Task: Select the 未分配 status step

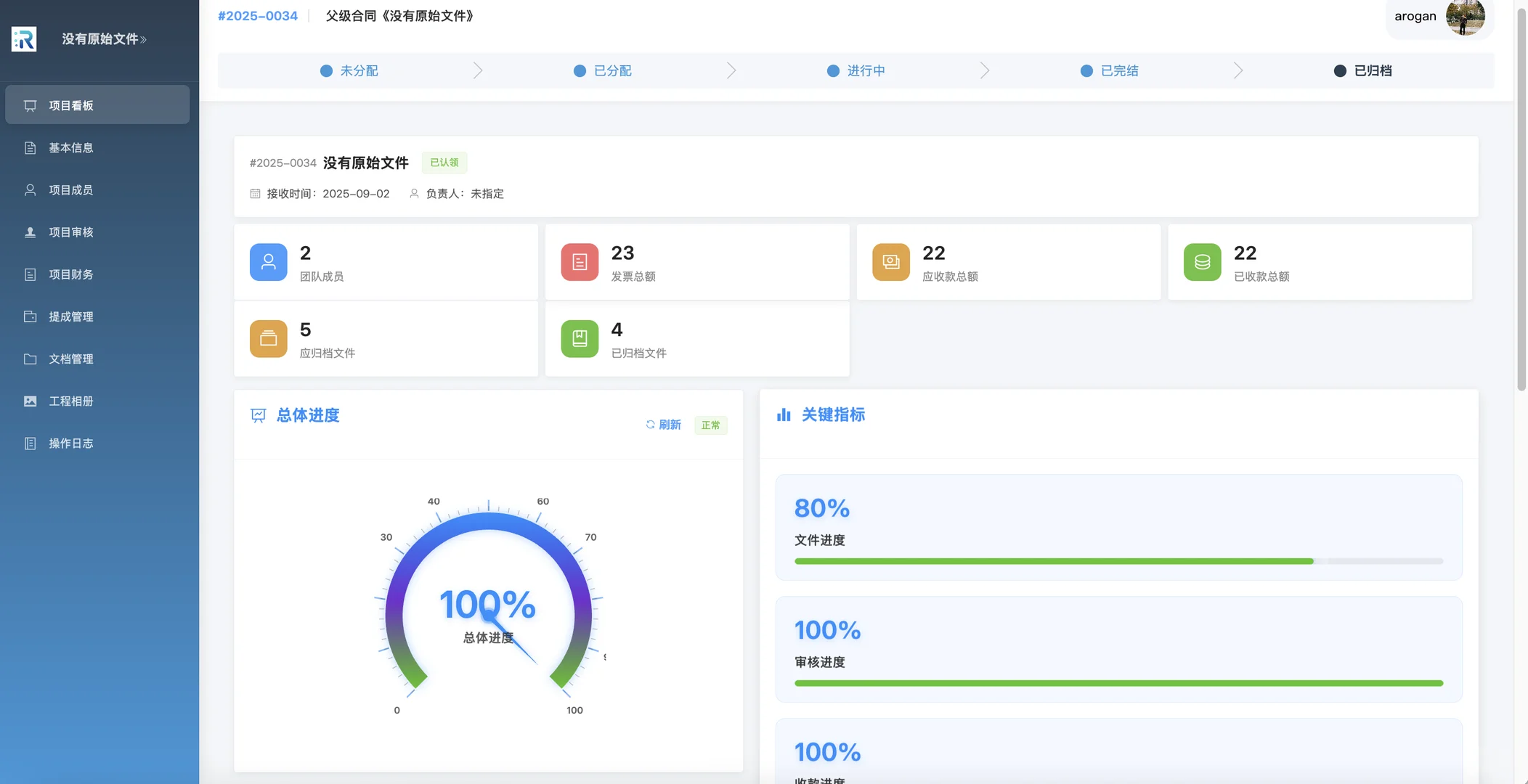Action: [349, 70]
